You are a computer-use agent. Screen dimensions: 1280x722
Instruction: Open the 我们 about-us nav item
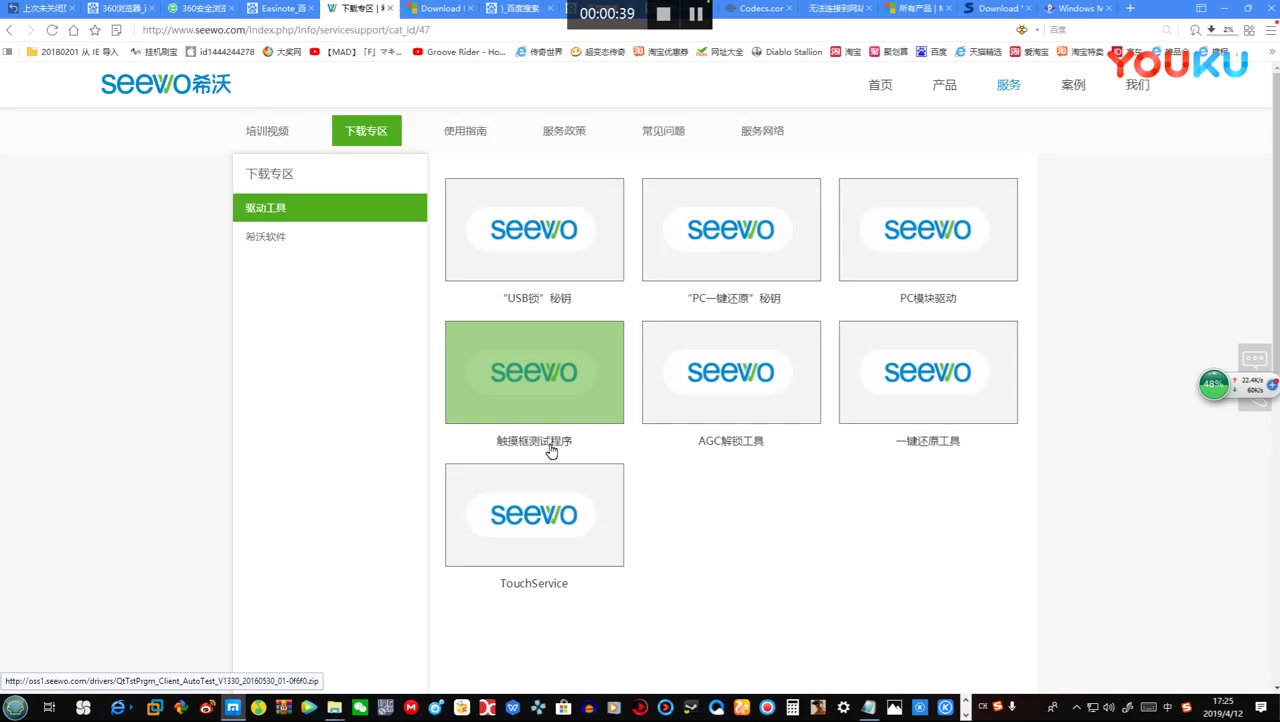click(x=1137, y=85)
